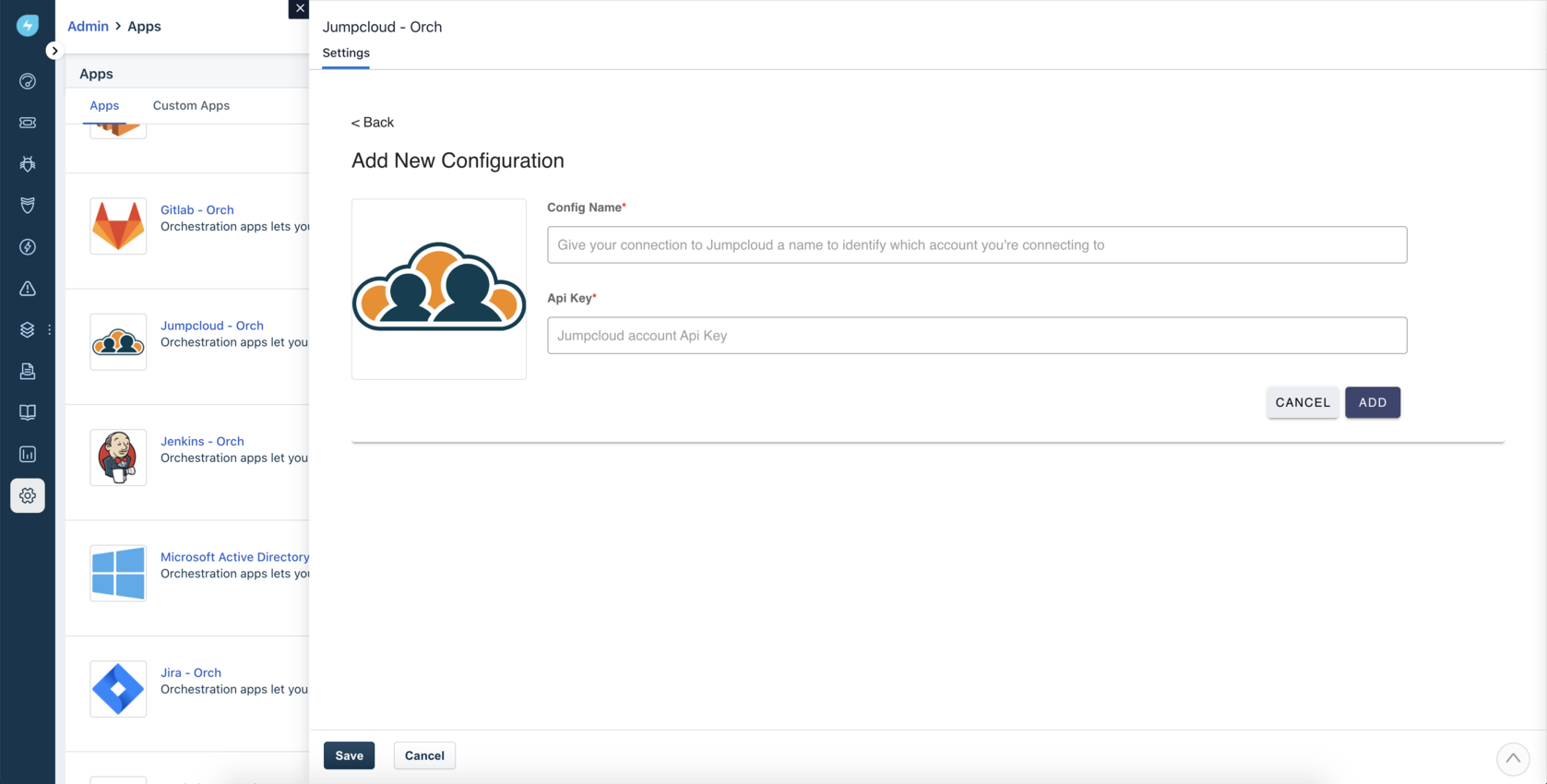The height and width of the screenshot is (784, 1547).
Task: Open the dashboard gauge icon in sidebar
Action: click(28, 81)
